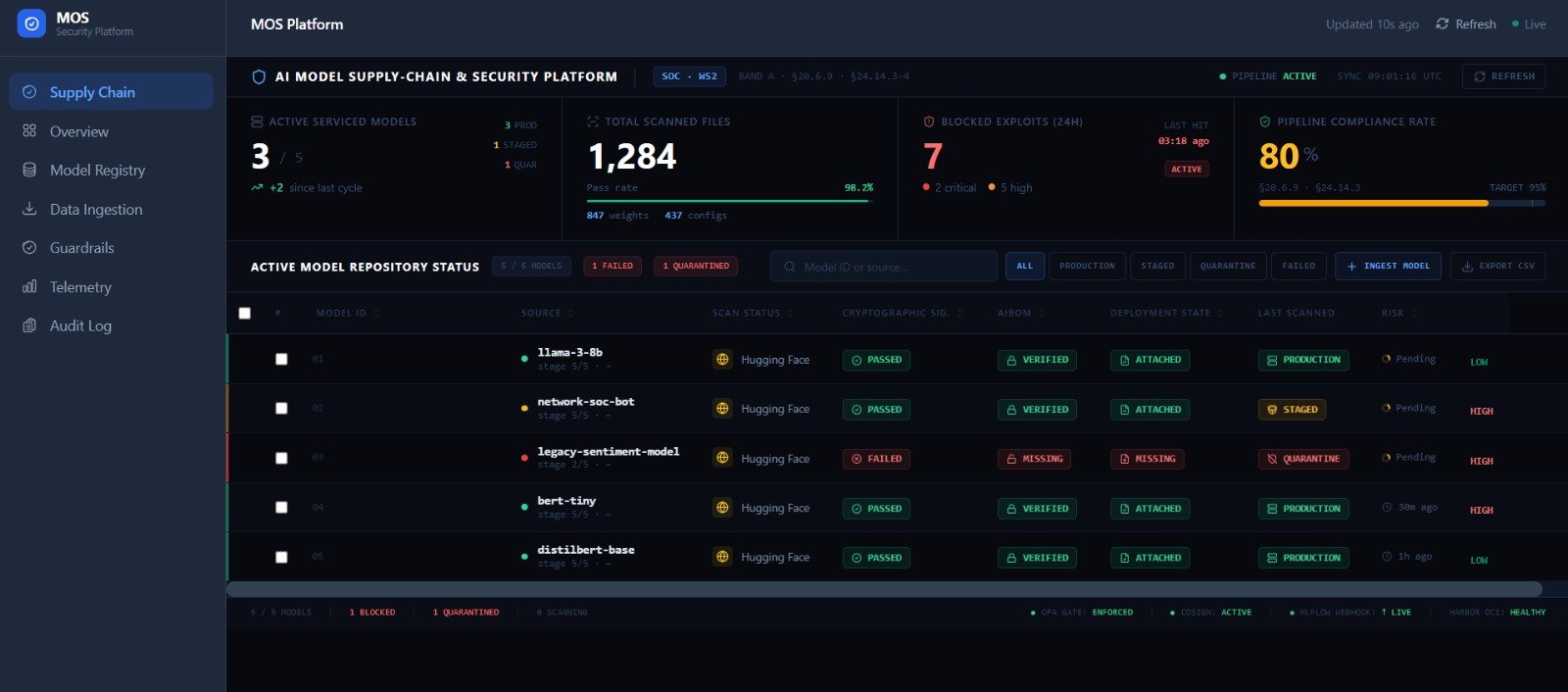The image size is (1568, 692).
Task: Click the SOC · WS2 tag in header
Action: pos(689,76)
